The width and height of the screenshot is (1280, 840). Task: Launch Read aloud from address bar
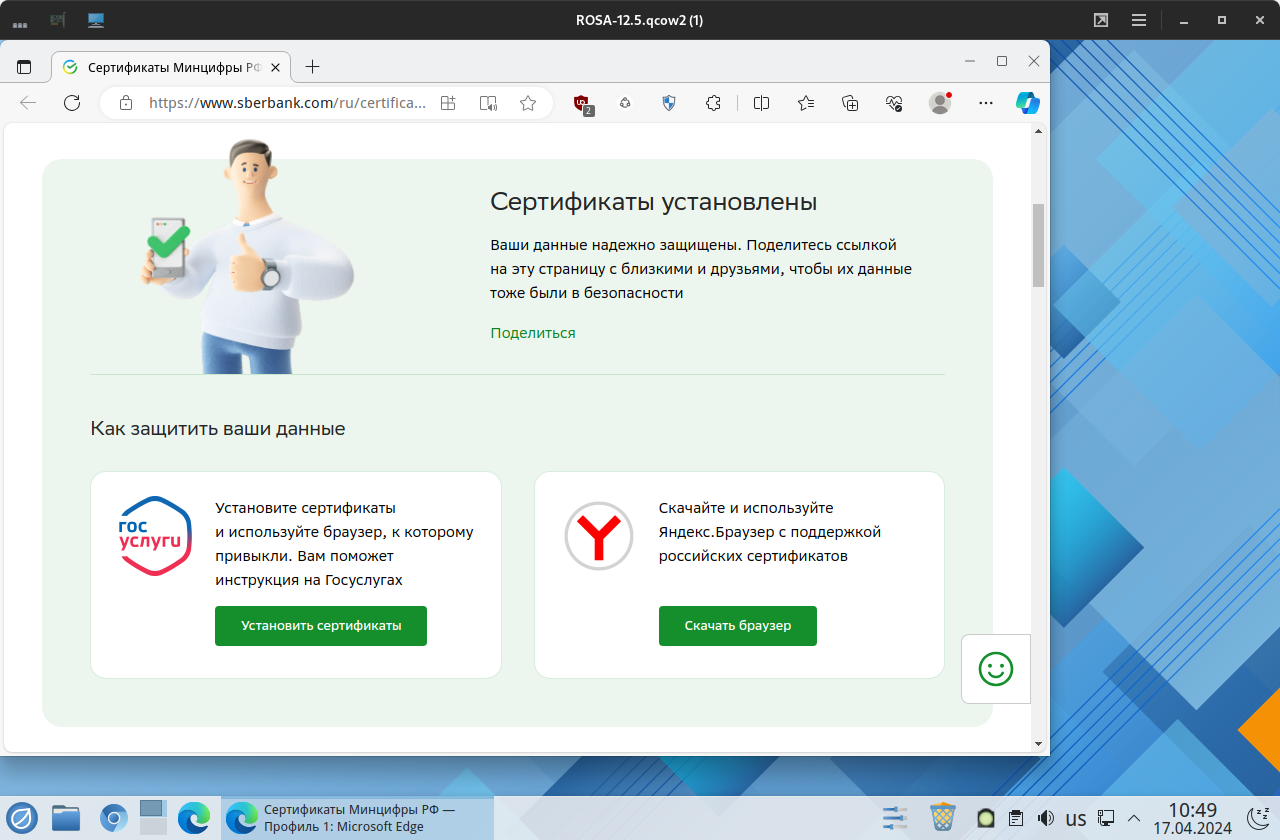[x=488, y=102]
